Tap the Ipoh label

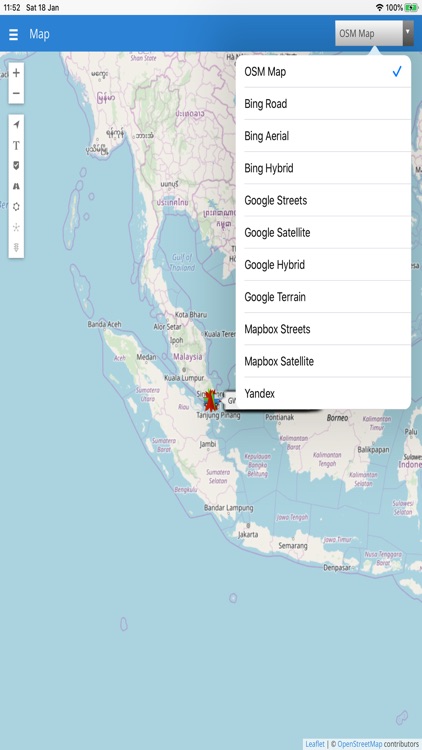coord(177,340)
